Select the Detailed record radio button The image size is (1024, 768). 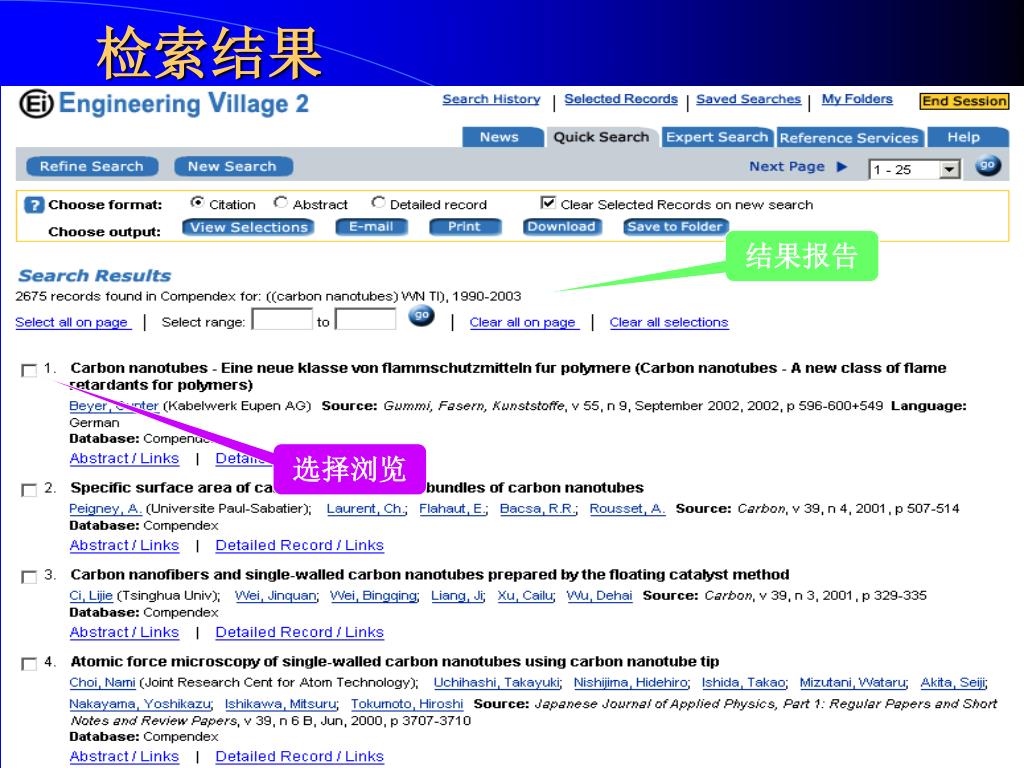[378, 202]
